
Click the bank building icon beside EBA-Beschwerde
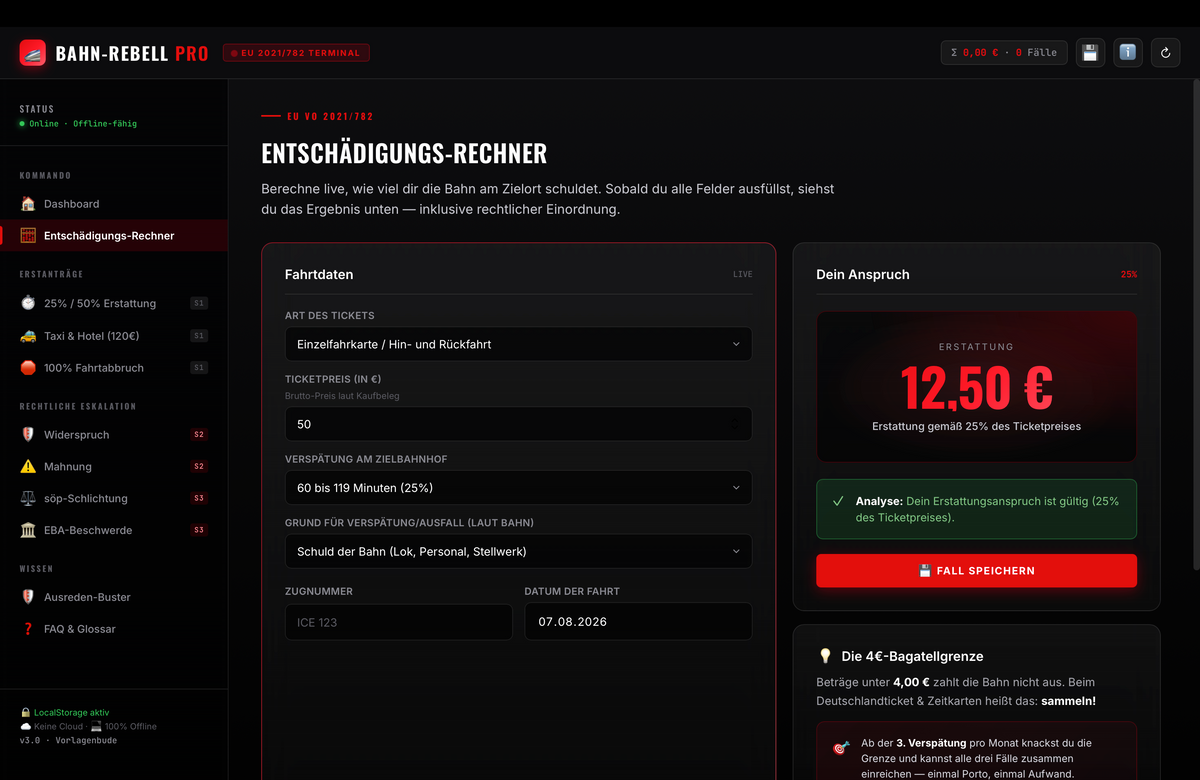28,530
